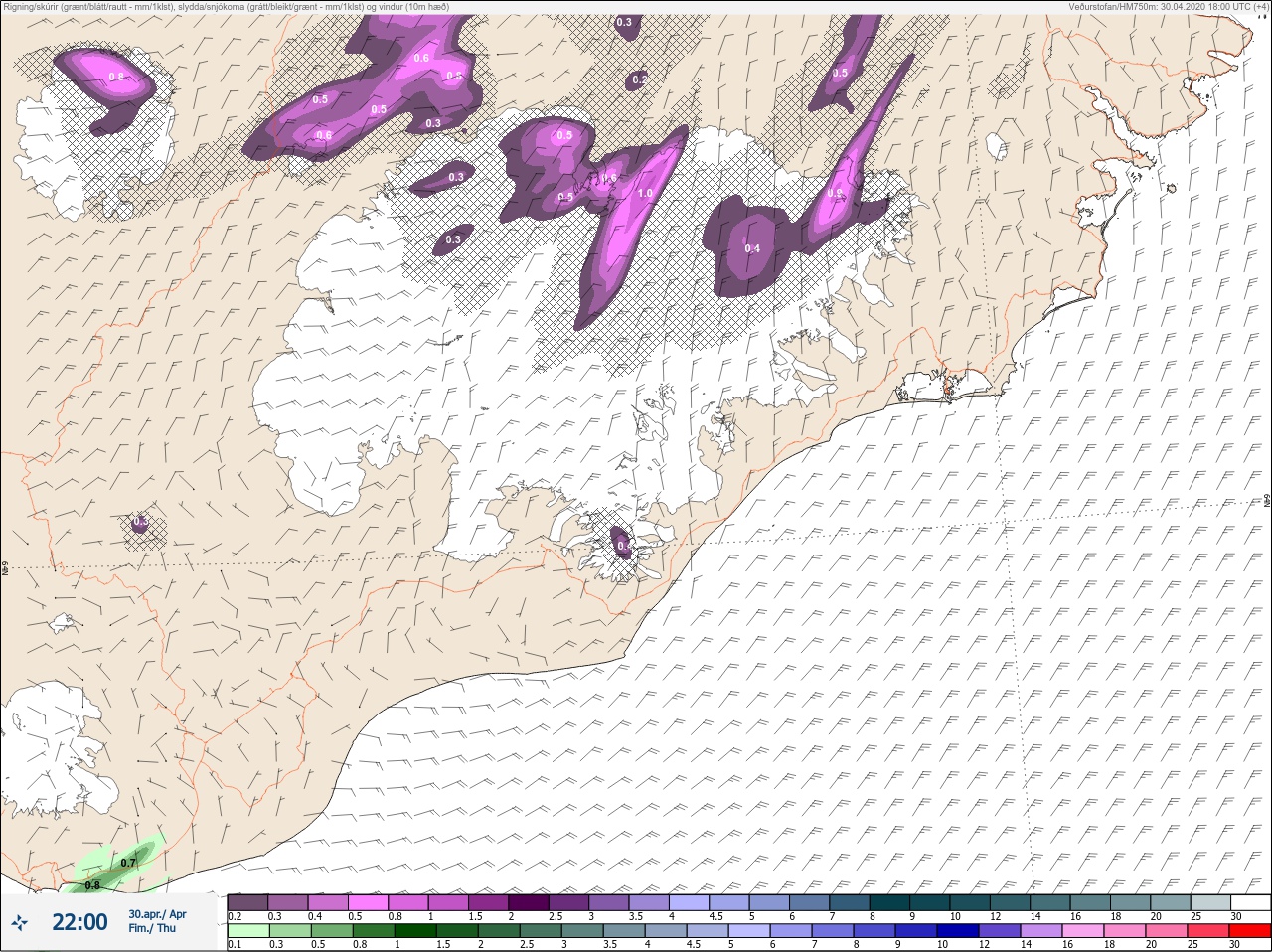Click the 12 label on the upper legend row
The width and height of the screenshot is (1272, 952).
[x=995, y=917]
